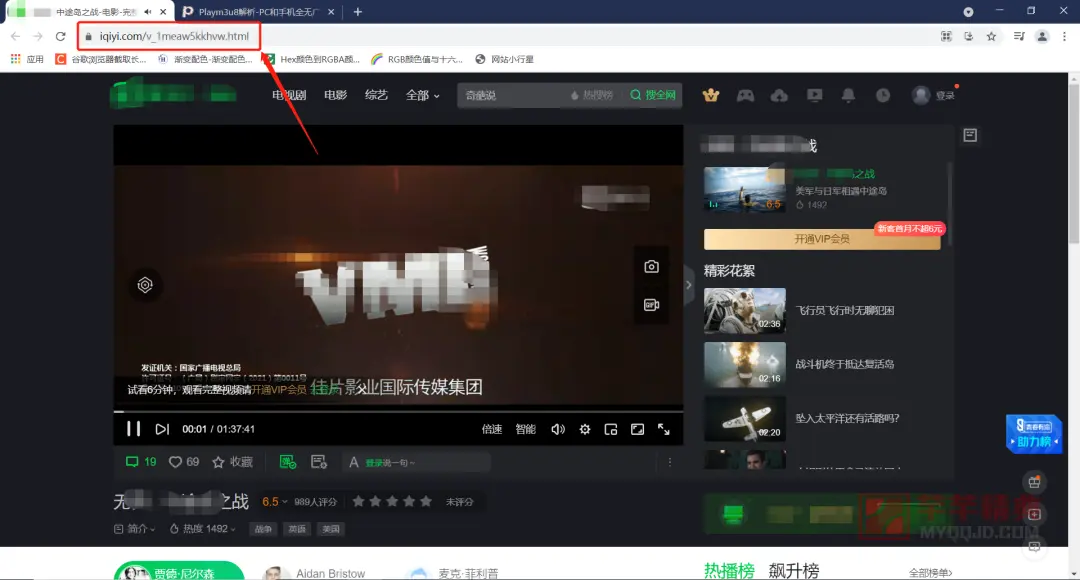
Task: Open the 倍速 playback speed menu
Action: (x=492, y=429)
